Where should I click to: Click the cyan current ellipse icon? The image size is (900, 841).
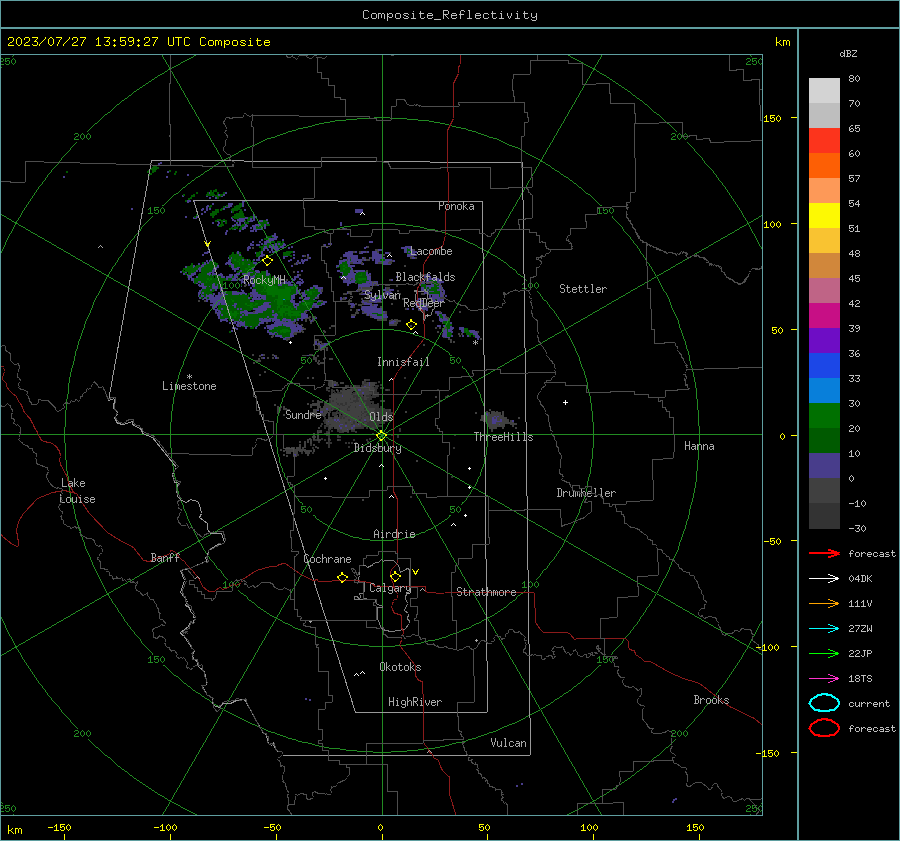pos(824,703)
